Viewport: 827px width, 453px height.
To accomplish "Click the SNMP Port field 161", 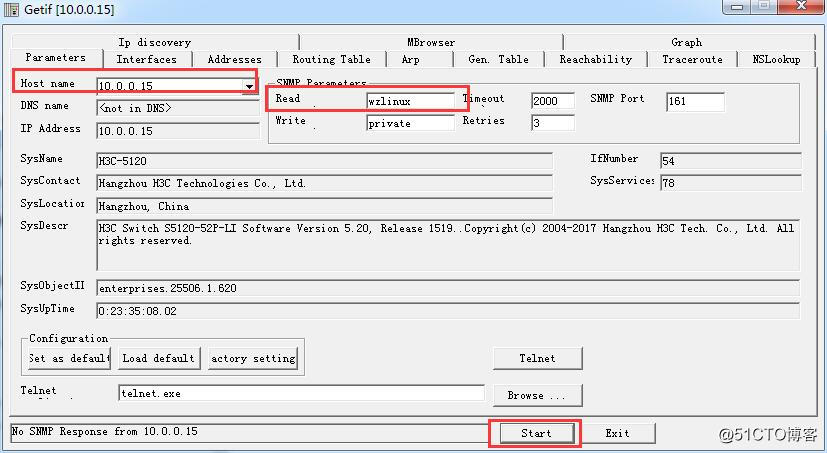I will pyautogui.click(x=695, y=101).
